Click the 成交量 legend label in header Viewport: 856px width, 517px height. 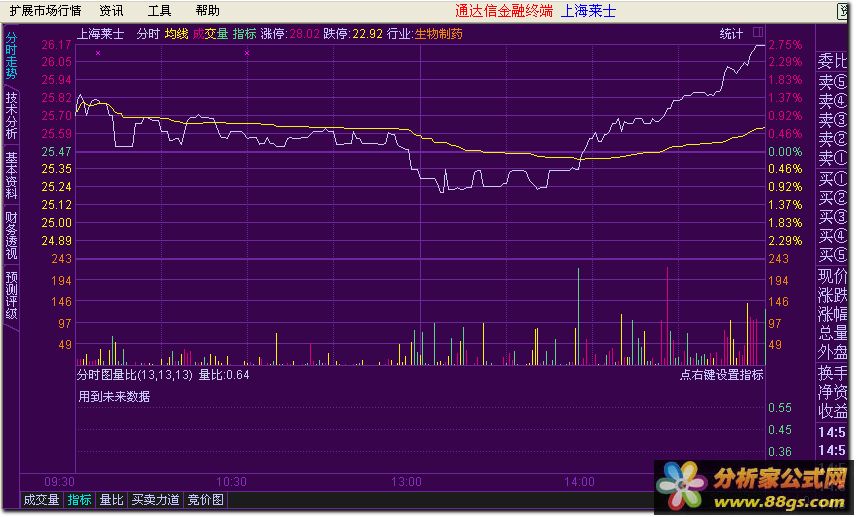[x=210, y=34]
